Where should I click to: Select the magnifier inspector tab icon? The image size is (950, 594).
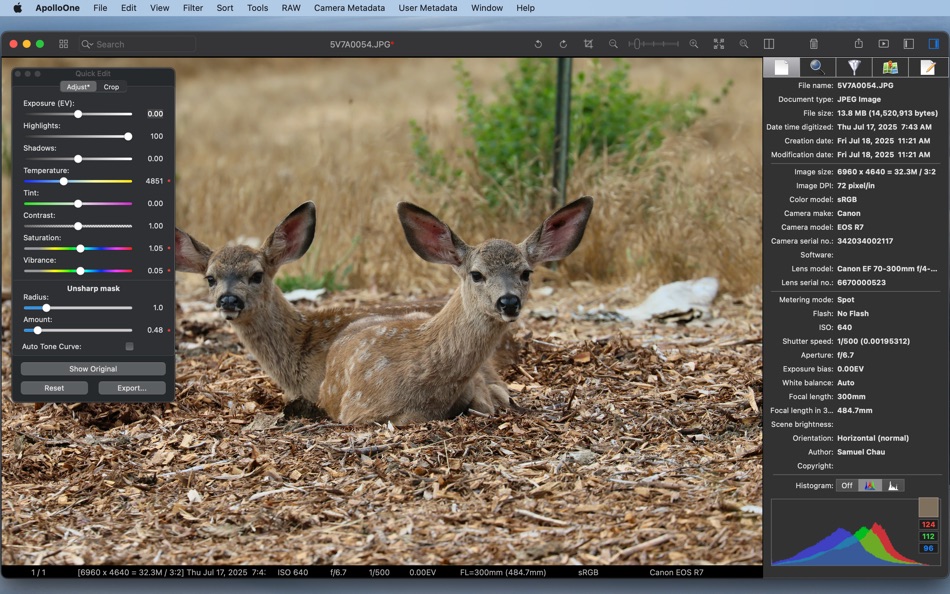pos(816,67)
